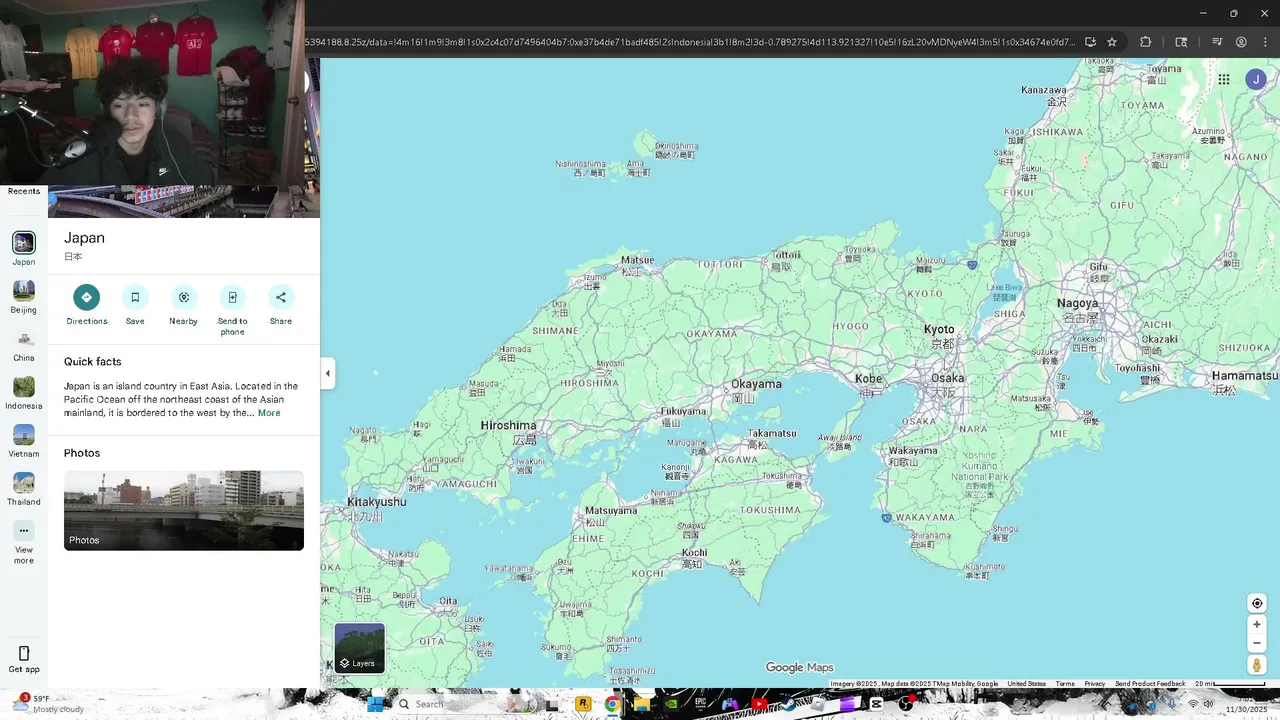Switch map type via Layers thumbnail
This screenshot has width=1280, height=720.
[359, 648]
